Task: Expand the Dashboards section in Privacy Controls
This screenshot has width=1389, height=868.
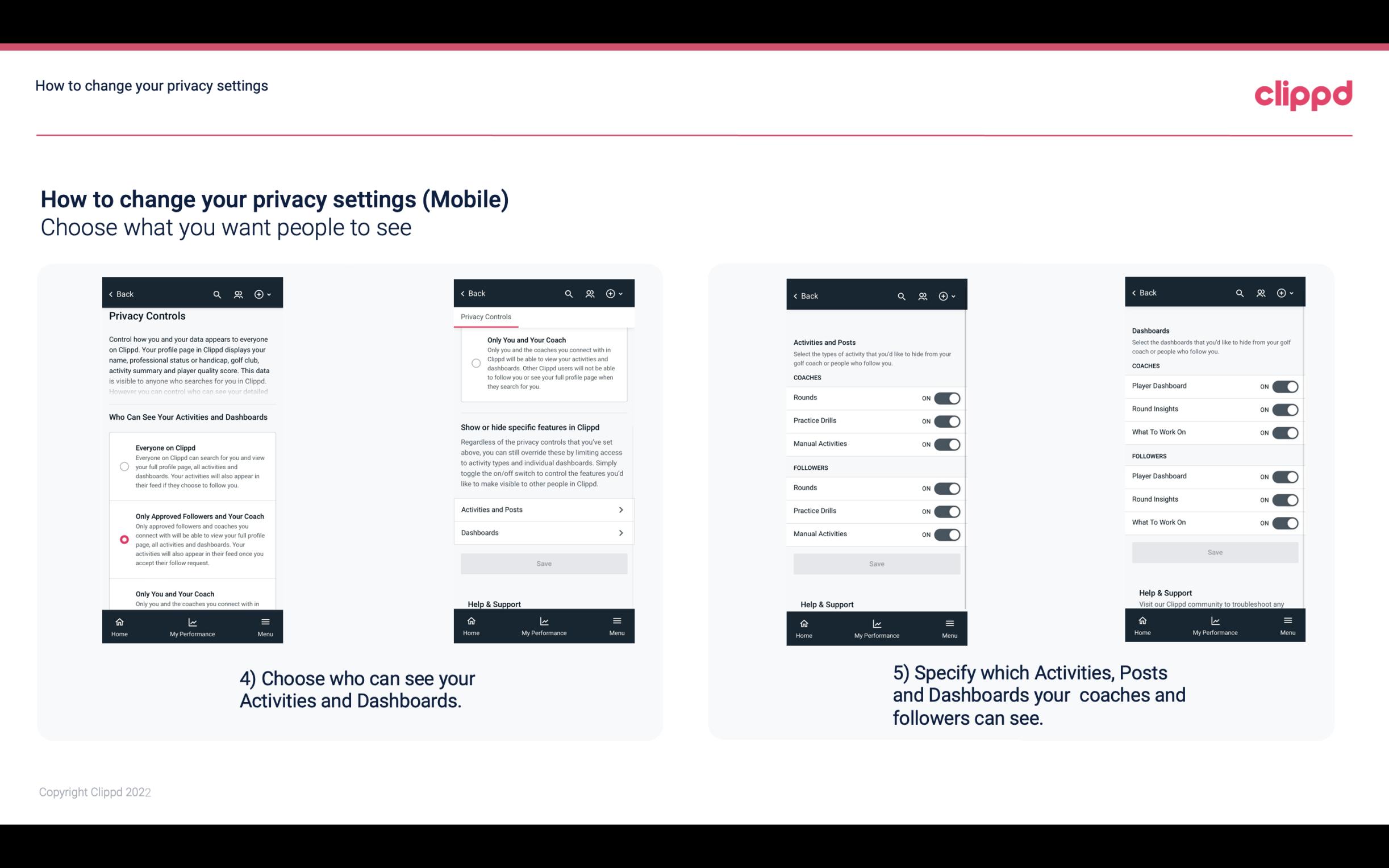Action: click(x=543, y=532)
